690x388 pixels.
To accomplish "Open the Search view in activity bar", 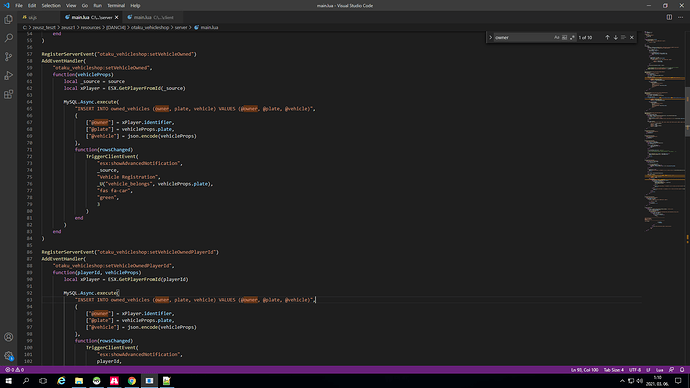I will pos(8,38).
